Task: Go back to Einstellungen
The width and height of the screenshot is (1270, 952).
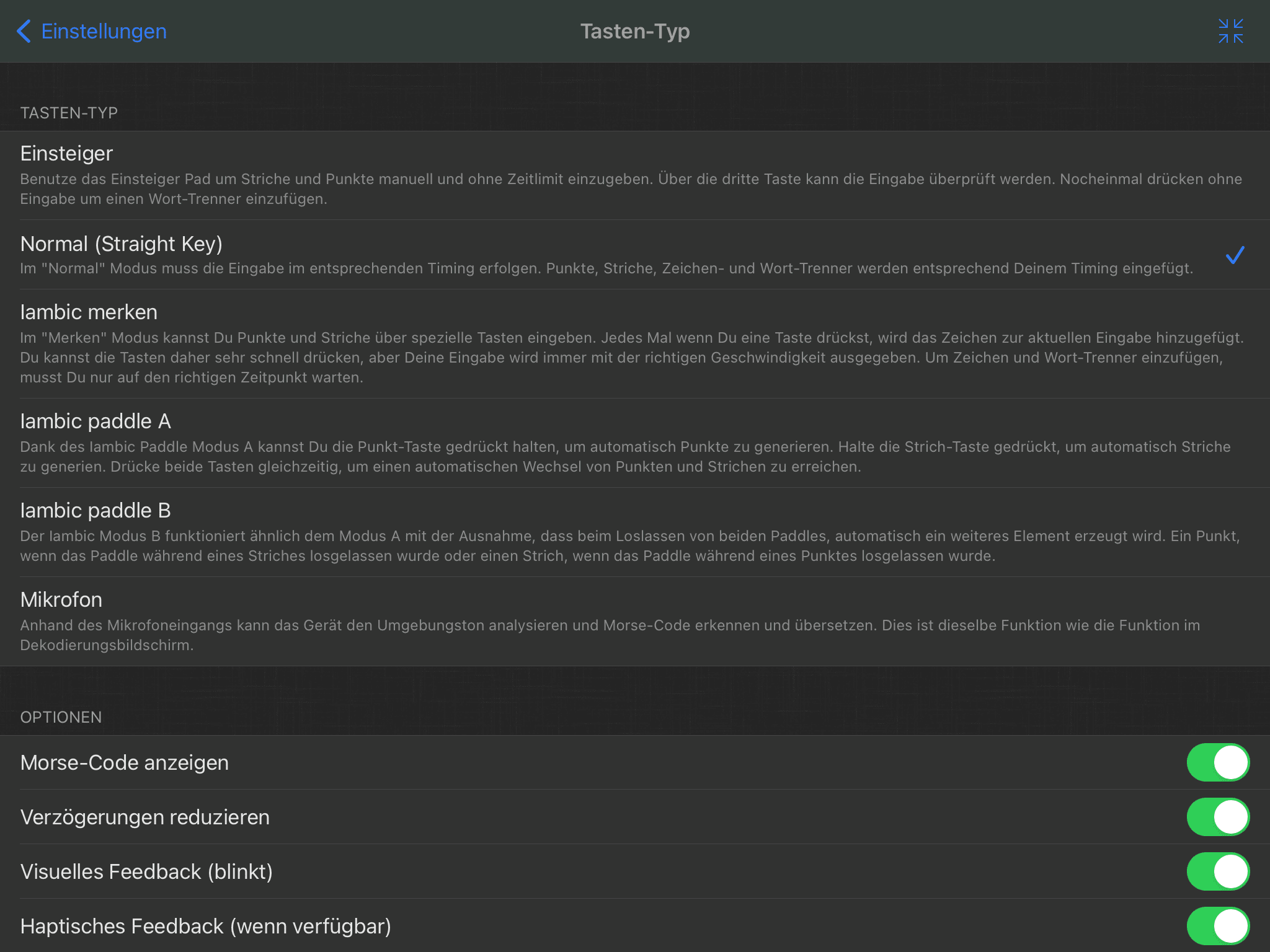Action: [x=91, y=31]
